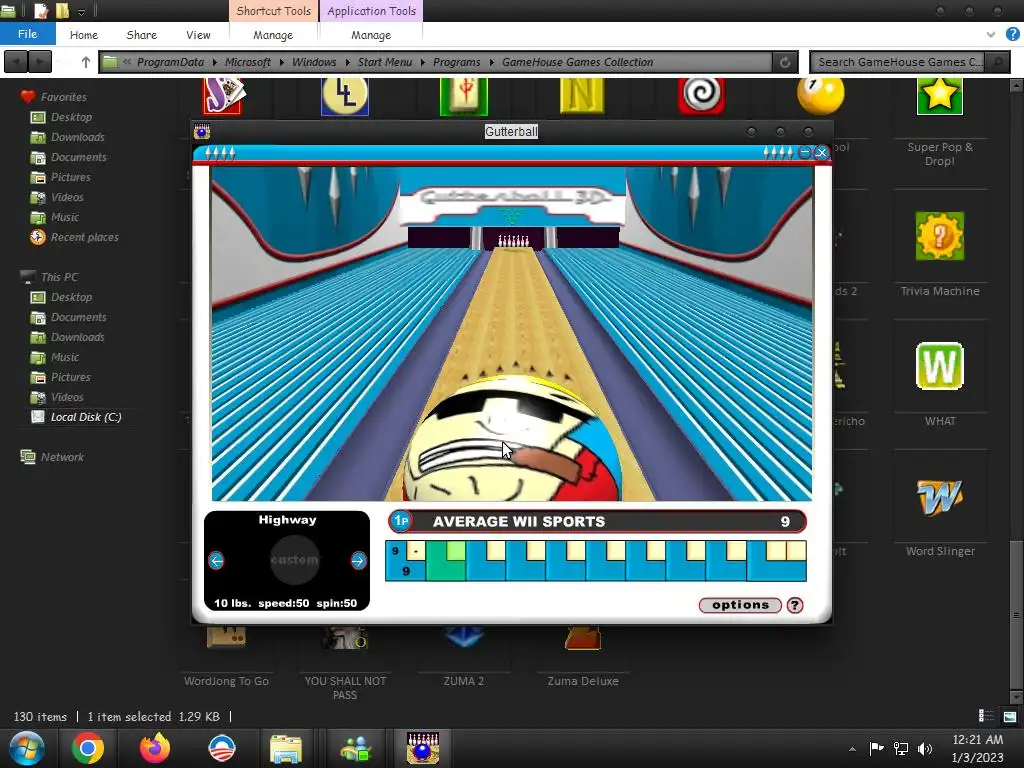Select Local Disk (C:) drive
This screenshot has height=768, width=1024.
pyautogui.click(x=86, y=417)
